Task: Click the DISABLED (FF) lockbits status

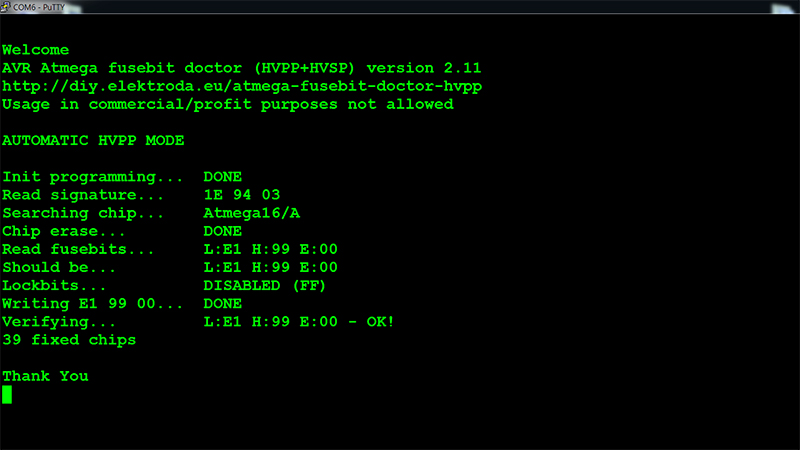Action: click(264, 286)
